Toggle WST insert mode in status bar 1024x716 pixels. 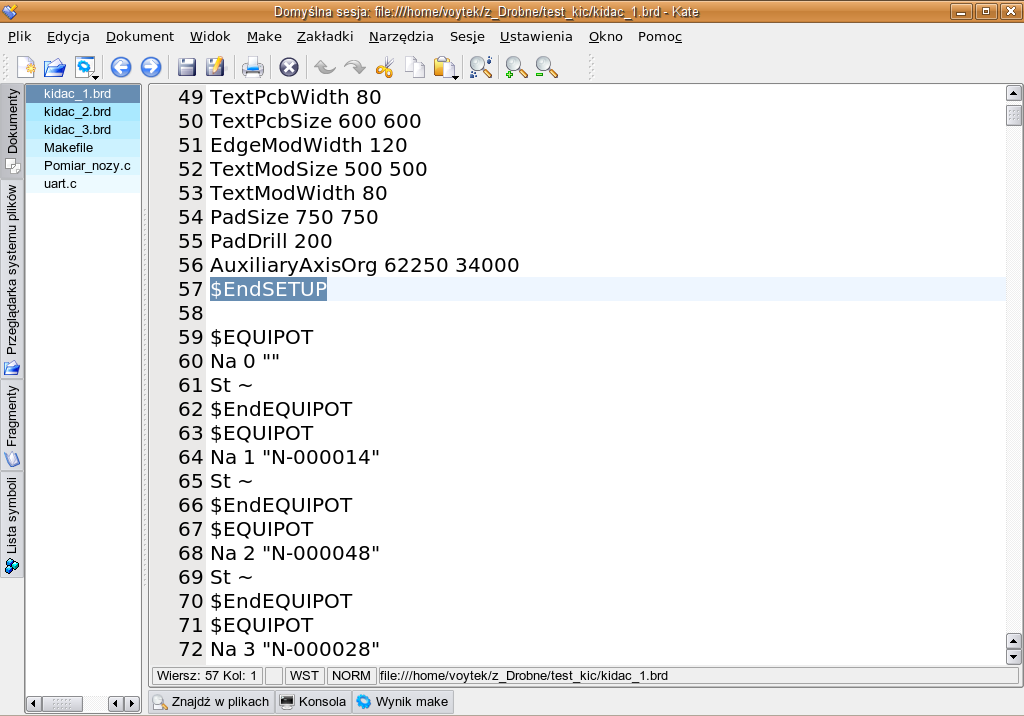(304, 675)
